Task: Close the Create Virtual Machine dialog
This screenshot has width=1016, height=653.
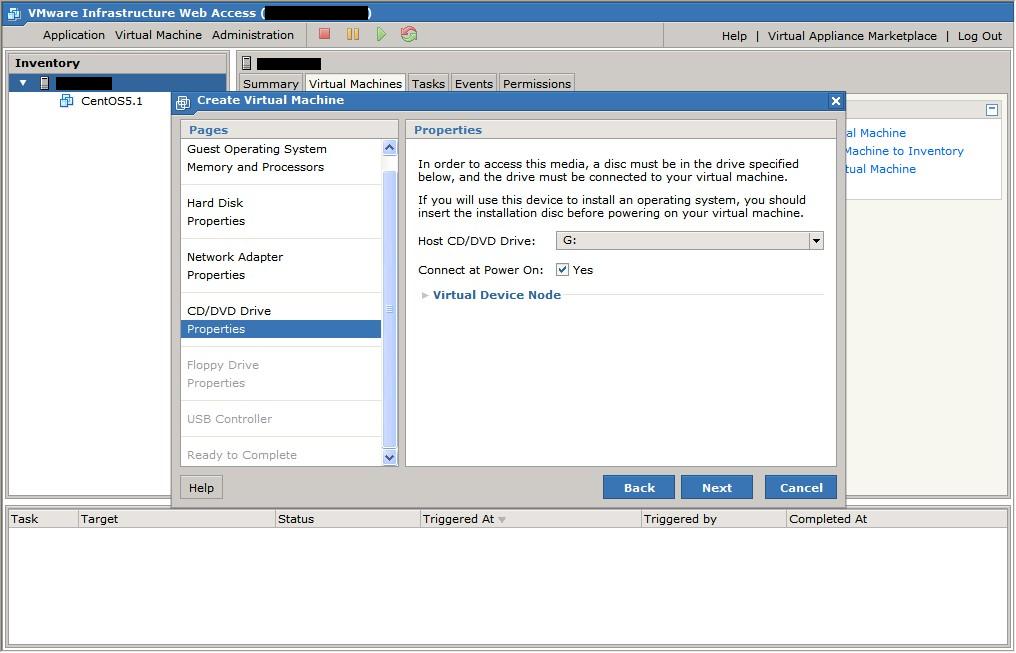Action: pos(835,101)
